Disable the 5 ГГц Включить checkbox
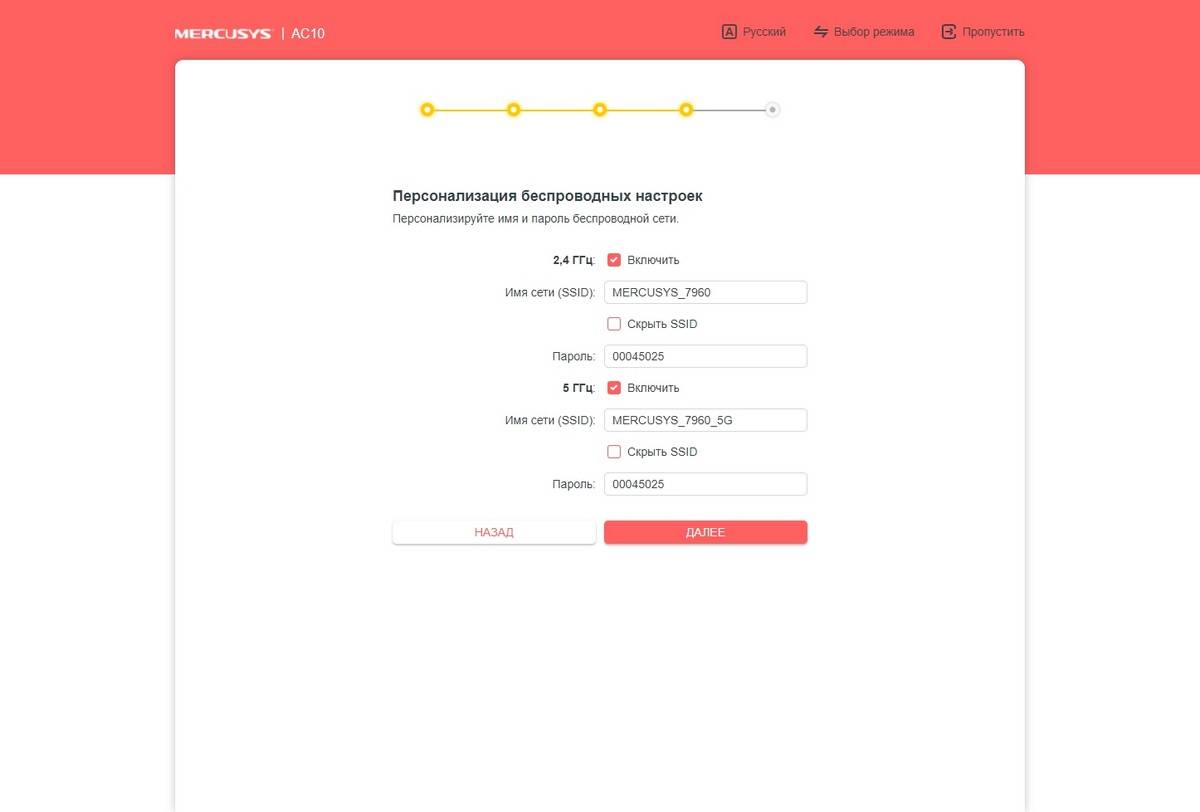This screenshot has width=1200, height=812. click(614, 388)
